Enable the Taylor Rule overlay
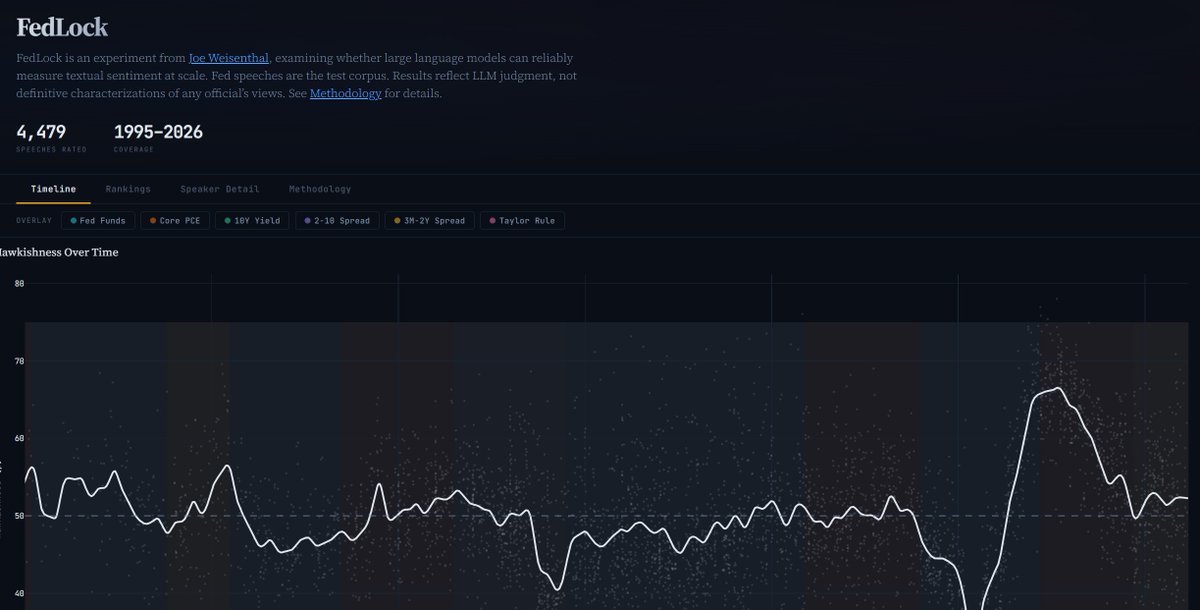 pos(522,220)
